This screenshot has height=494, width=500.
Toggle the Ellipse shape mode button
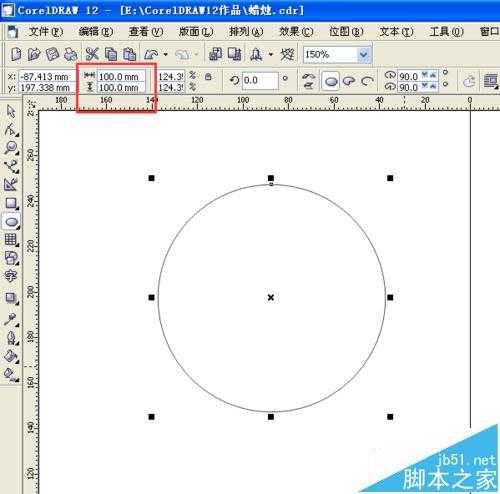click(x=330, y=81)
